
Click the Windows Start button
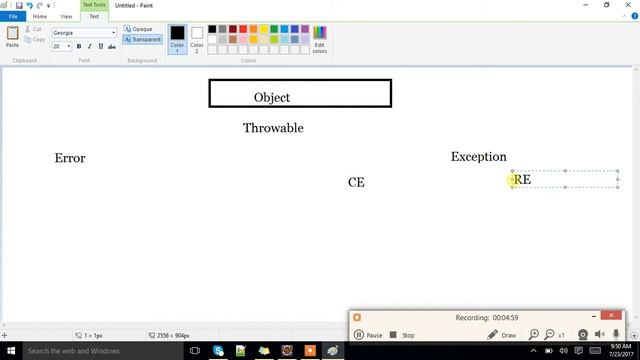pos(11,351)
